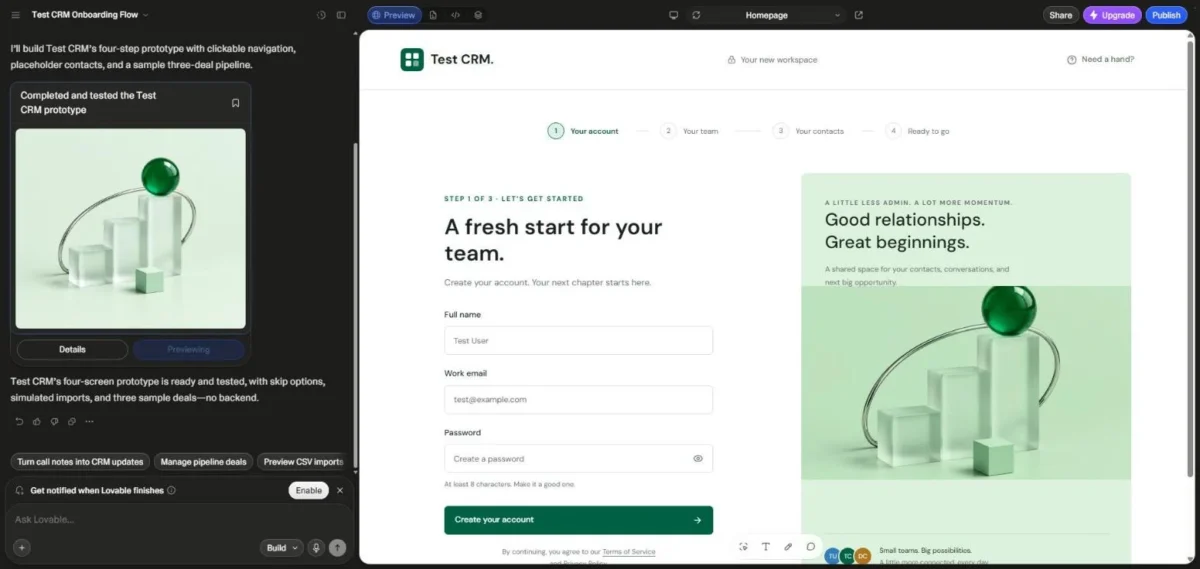1200x569 pixels.
Task: Click the Your new workspace label
Action: 772,59
